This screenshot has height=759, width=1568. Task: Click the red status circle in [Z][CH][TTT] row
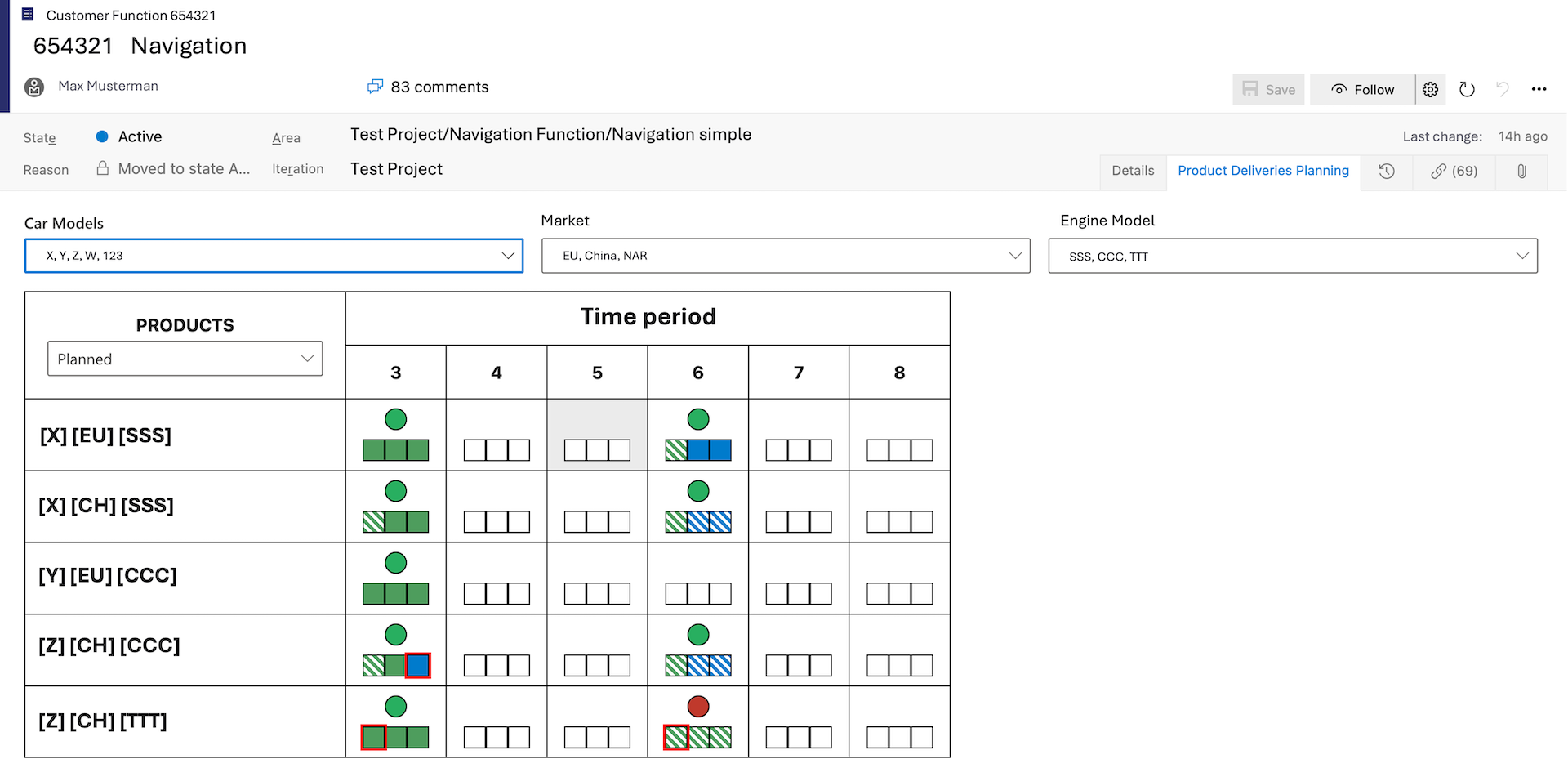click(x=698, y=707)
